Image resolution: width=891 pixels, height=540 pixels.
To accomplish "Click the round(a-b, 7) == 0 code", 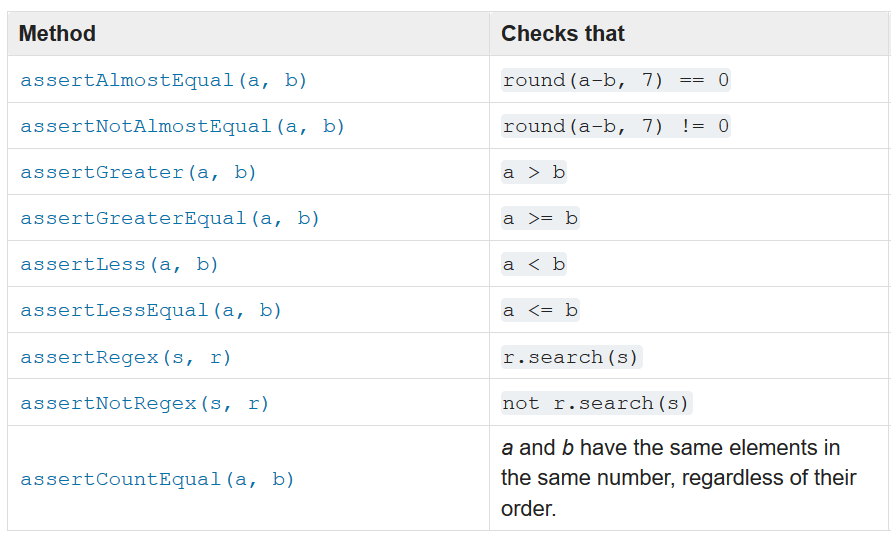I will 615,80.
